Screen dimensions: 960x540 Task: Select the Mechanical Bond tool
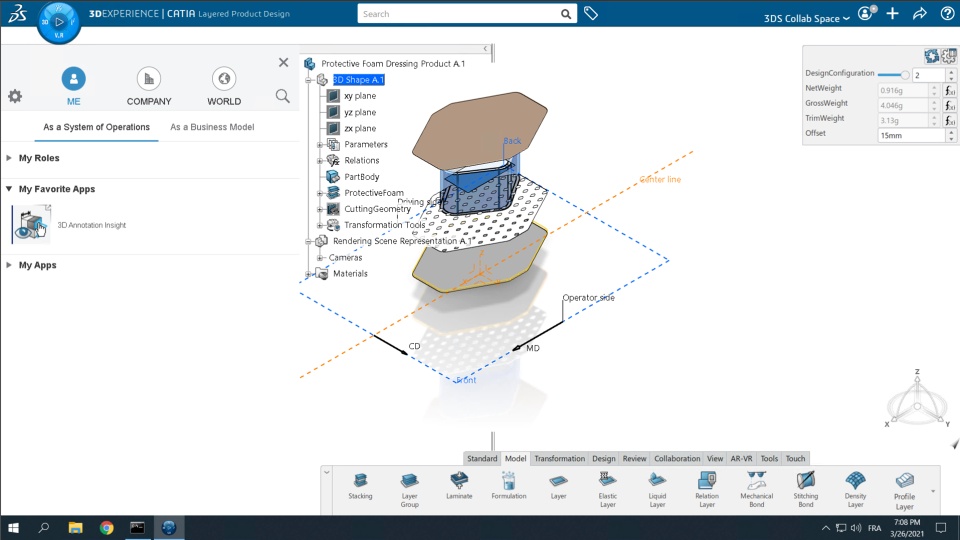[x=757, y=490]
